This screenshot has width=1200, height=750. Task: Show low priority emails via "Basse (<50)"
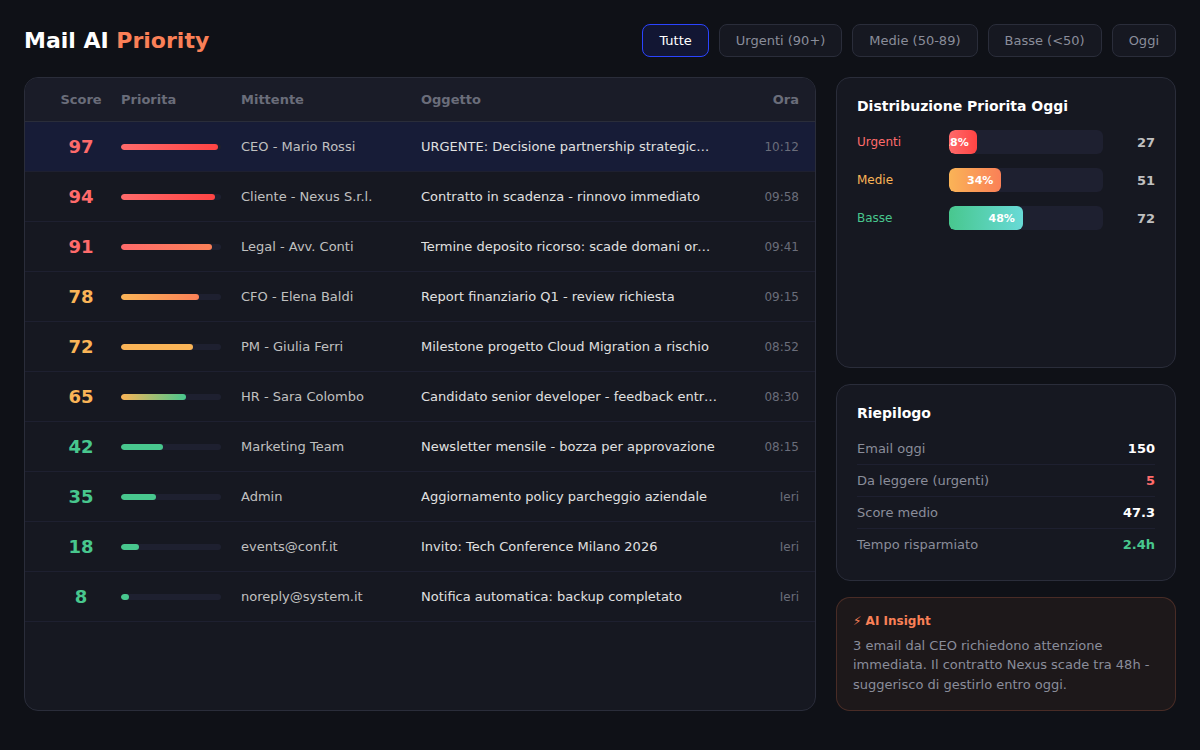pyautogui.click(x=1044, y=40)
